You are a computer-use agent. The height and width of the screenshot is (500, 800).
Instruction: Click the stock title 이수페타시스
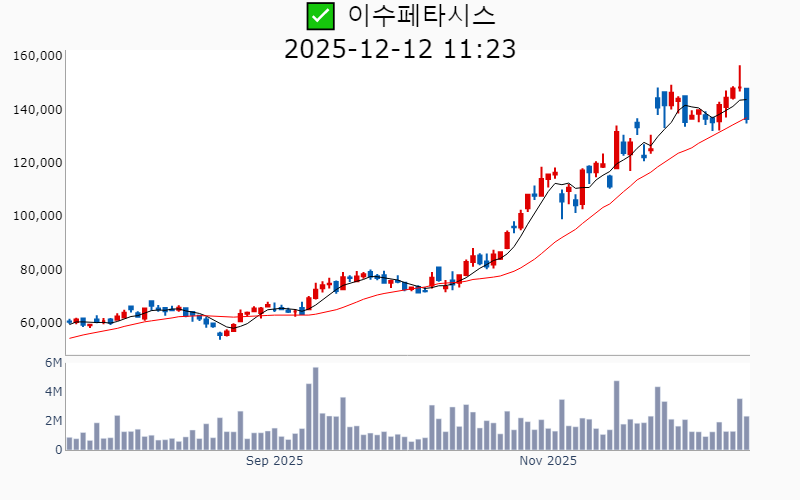click(421, 16)
